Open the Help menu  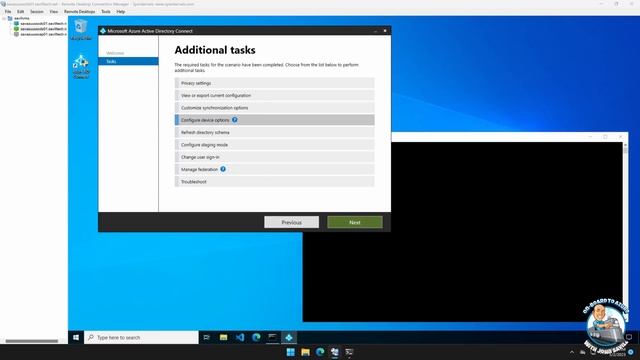(121, 11)
